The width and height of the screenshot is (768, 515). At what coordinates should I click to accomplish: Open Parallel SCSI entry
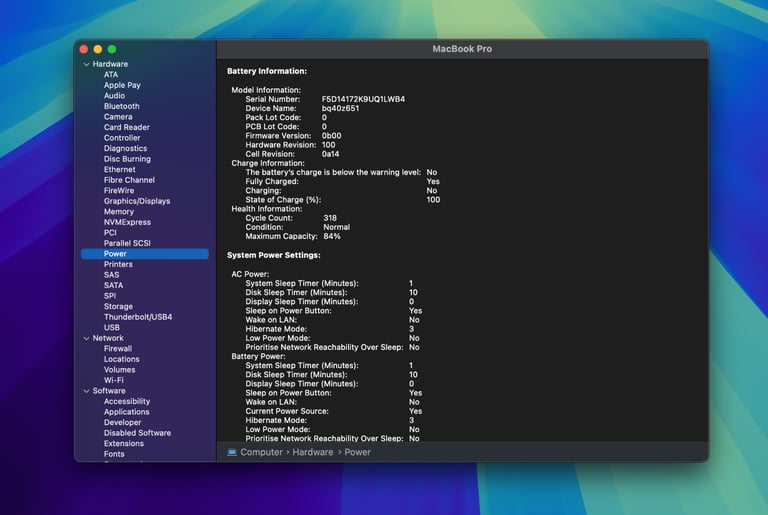coord(127,243)
